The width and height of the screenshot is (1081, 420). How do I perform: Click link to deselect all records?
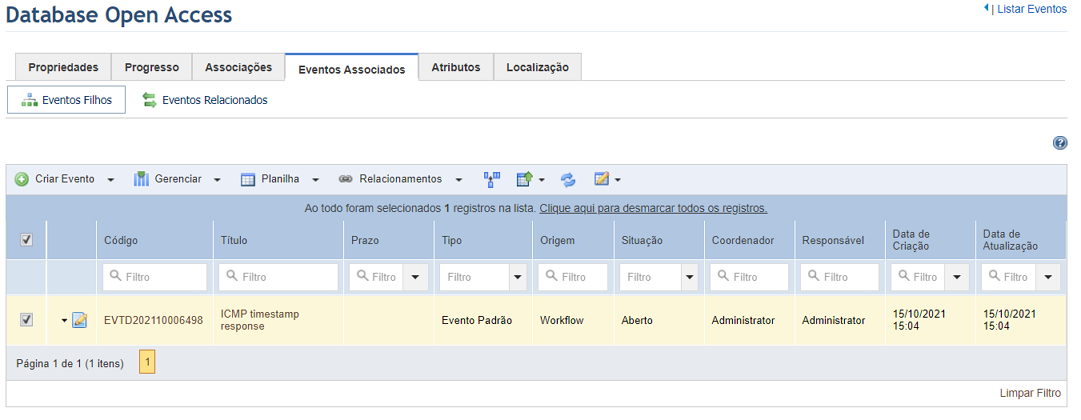pos(653,208)
